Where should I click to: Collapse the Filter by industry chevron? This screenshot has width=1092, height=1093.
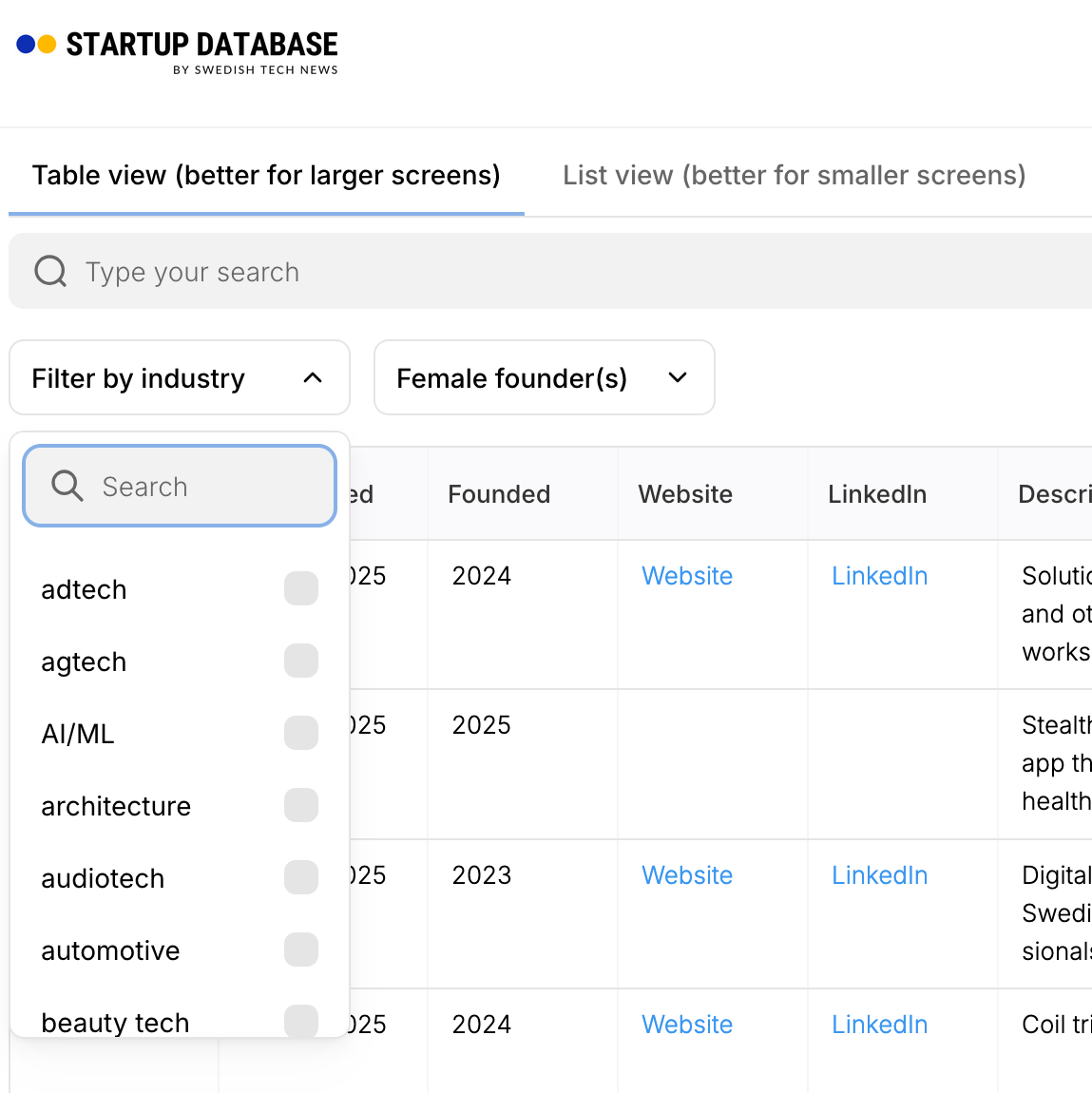313,378
